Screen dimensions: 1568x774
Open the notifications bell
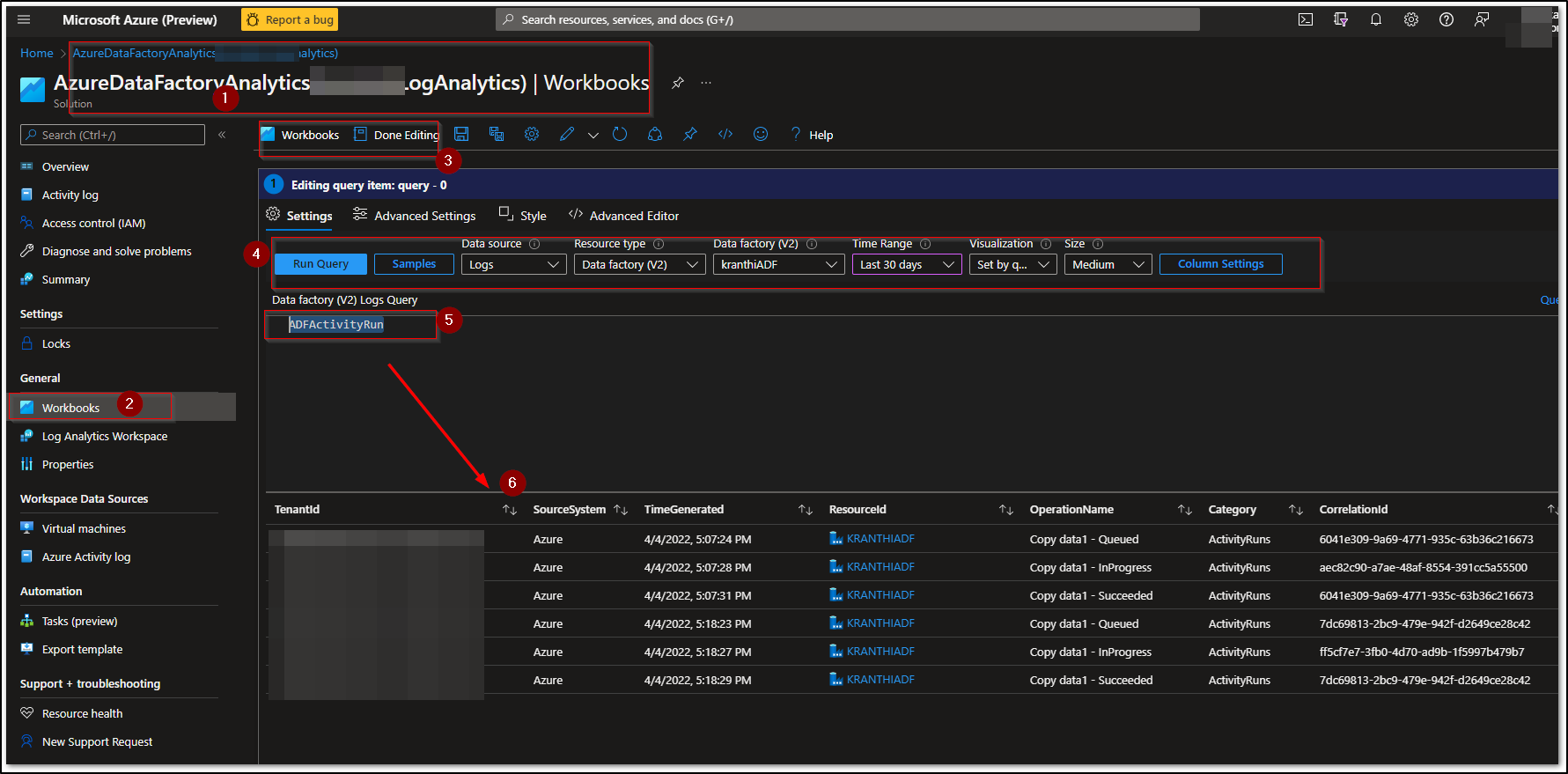tap(1376, 19)
